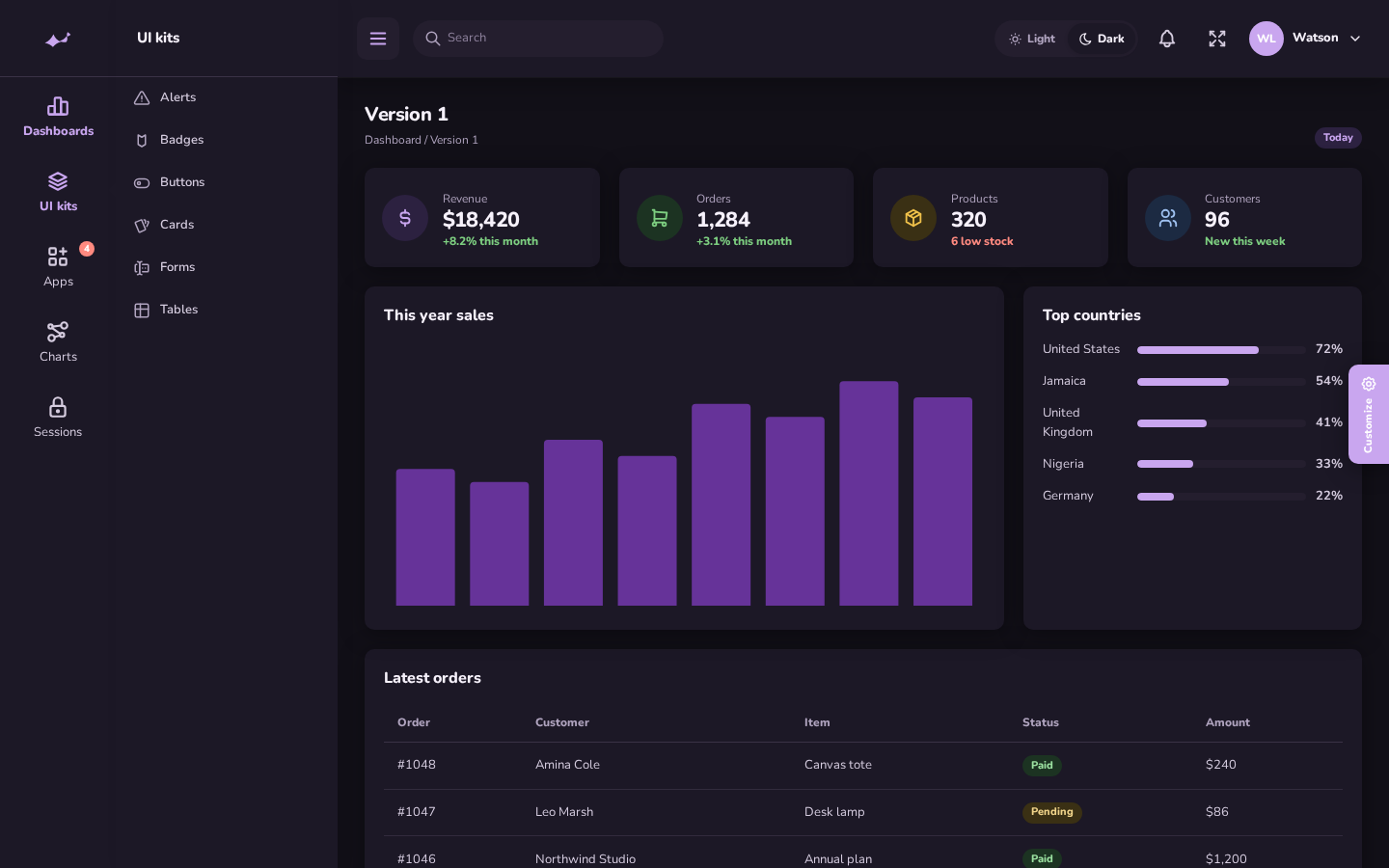Open the Sessions lock icon section

pyautogui.click(x=58, y=419)
